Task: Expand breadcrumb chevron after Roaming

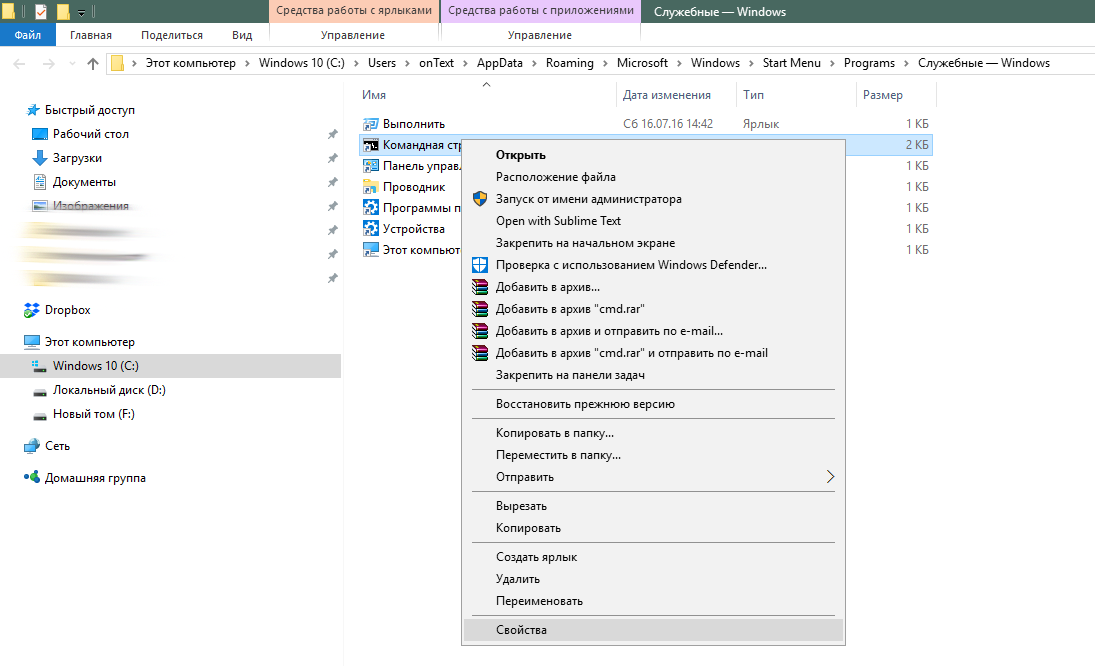Action: coord(605,64)
